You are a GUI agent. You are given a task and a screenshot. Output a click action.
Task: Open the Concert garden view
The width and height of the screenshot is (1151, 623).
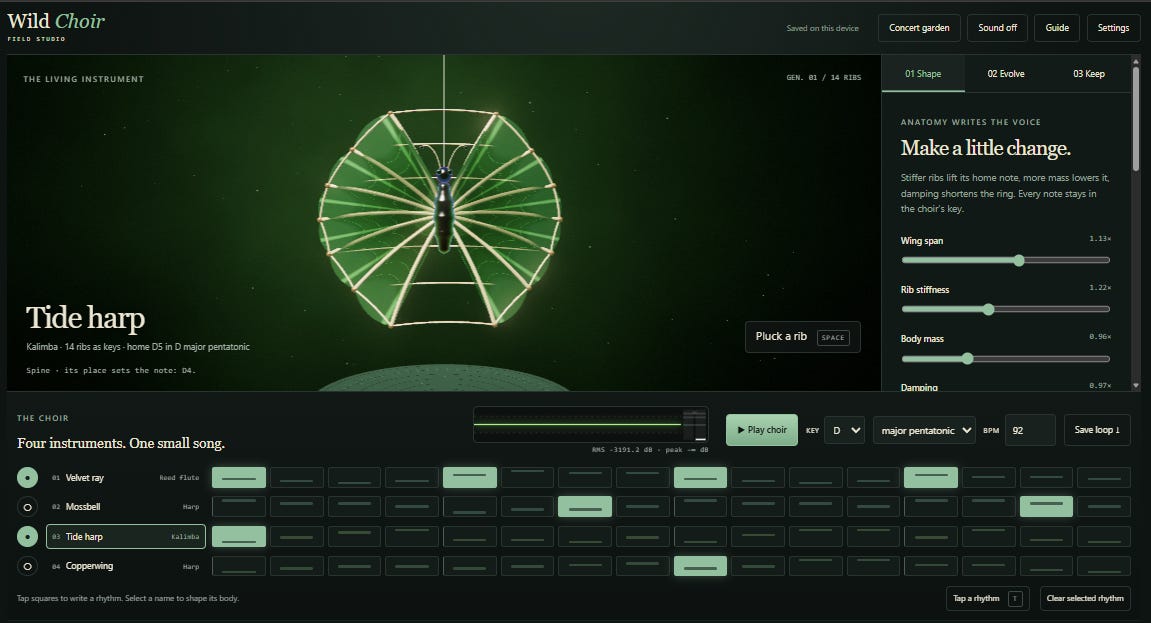coord(919,28)
